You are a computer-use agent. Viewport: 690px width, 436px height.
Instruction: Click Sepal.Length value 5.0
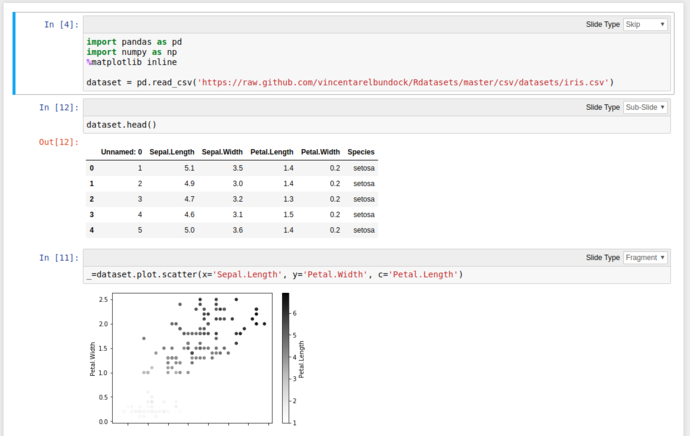click(x=189, y=230)
